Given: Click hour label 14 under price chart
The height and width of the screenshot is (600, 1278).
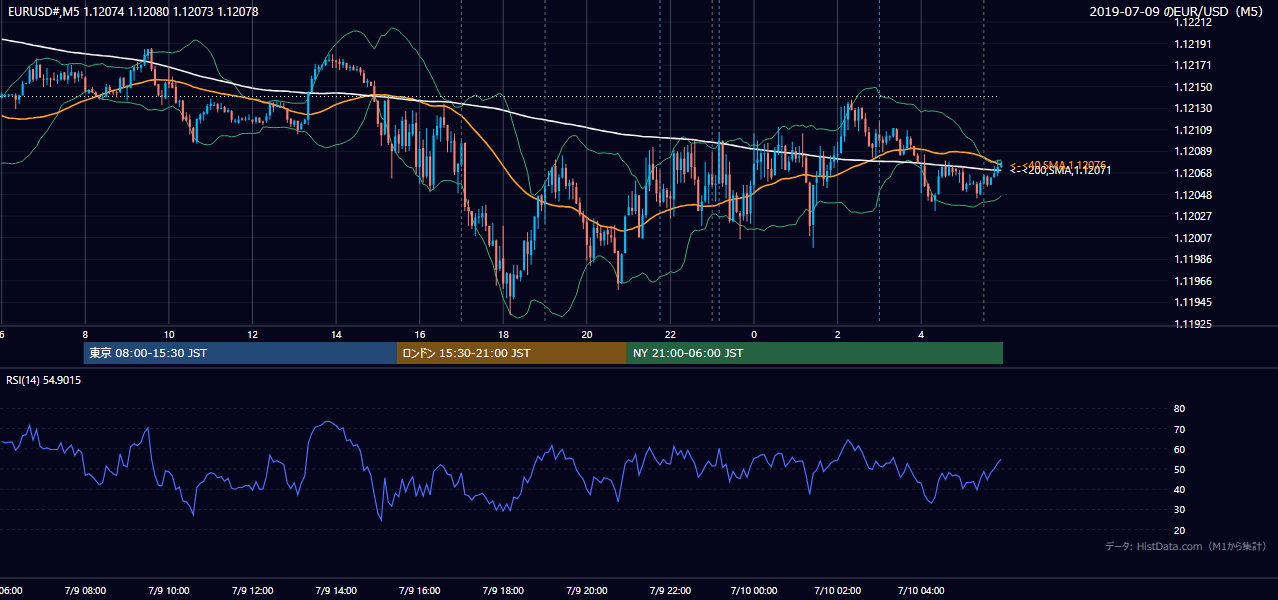Looking at the screenshot, I should (x=336, y=334).
